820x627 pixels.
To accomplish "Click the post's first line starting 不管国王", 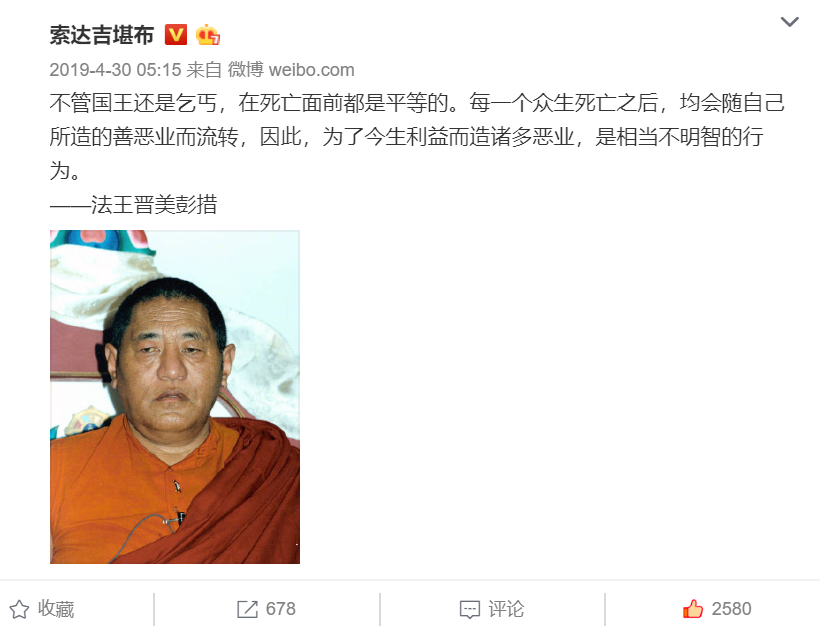I will click(417, 103).
